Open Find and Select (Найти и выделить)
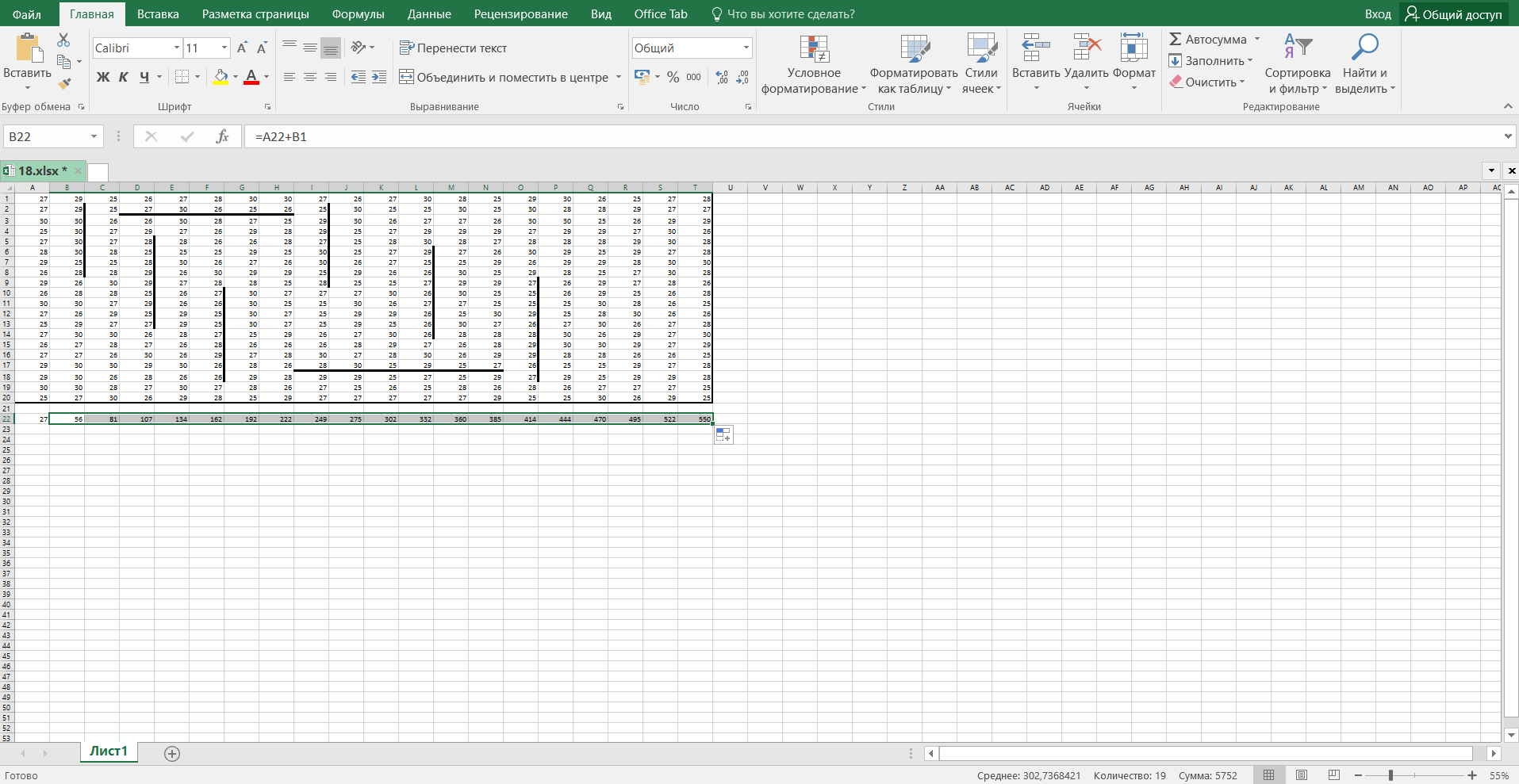1519x784 pixels. click(x=1365, y=64)
